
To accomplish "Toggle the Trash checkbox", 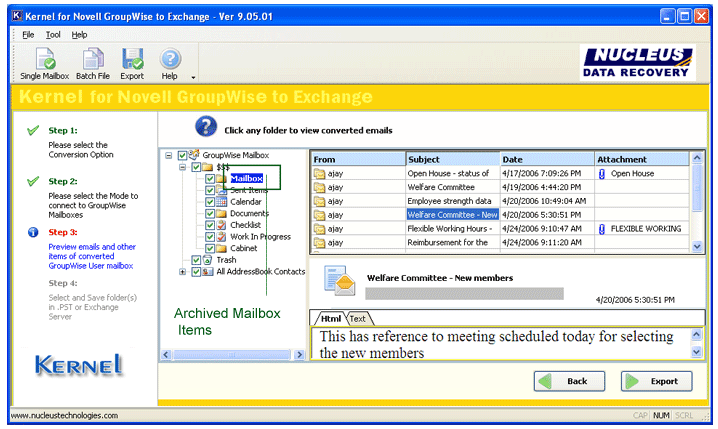I will (x=196, y=260).
